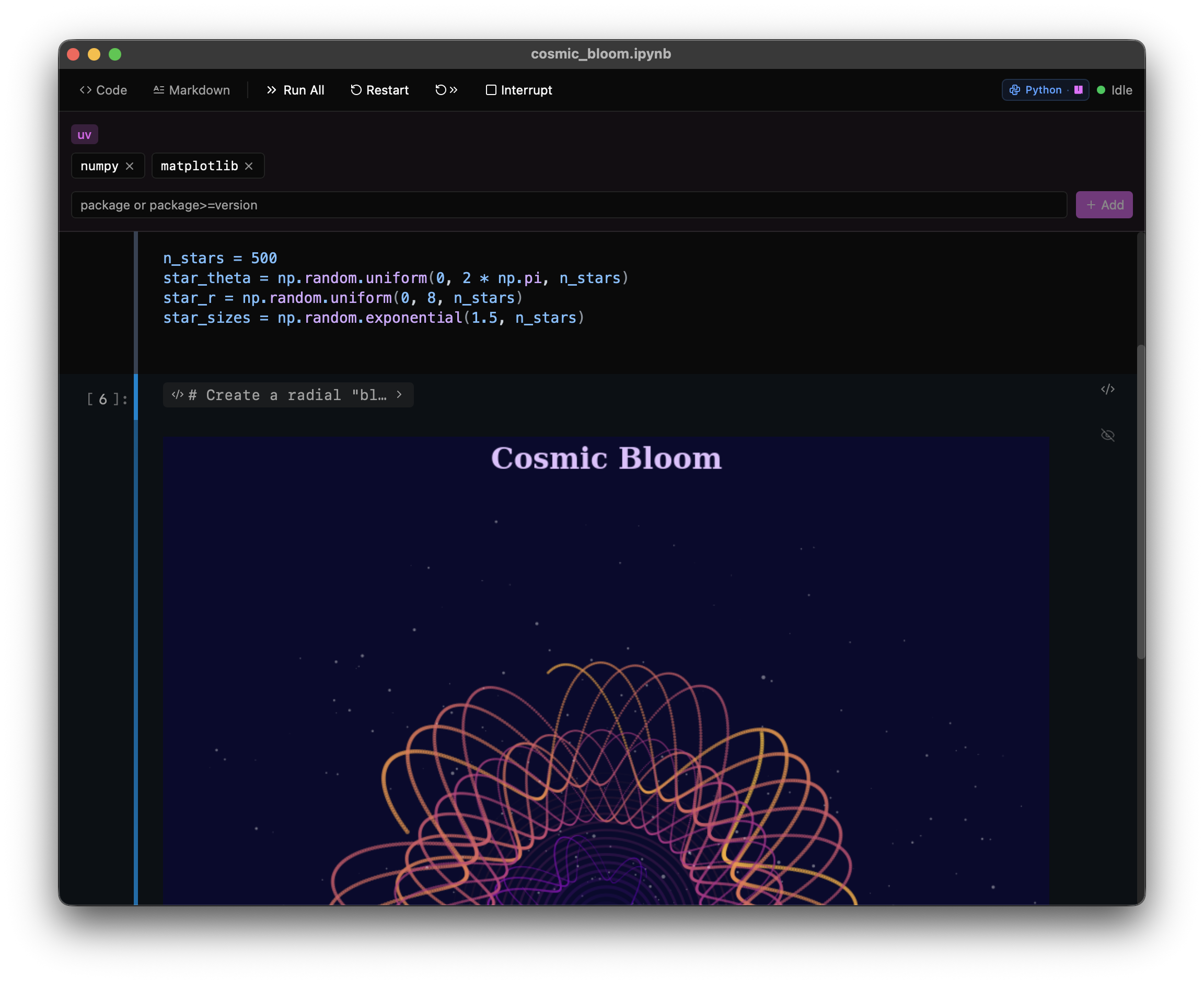Image resolution: width=1204 pixels, height=983 pixels.
Task: Open the Python kernel selector
Action: point(1045,90)
